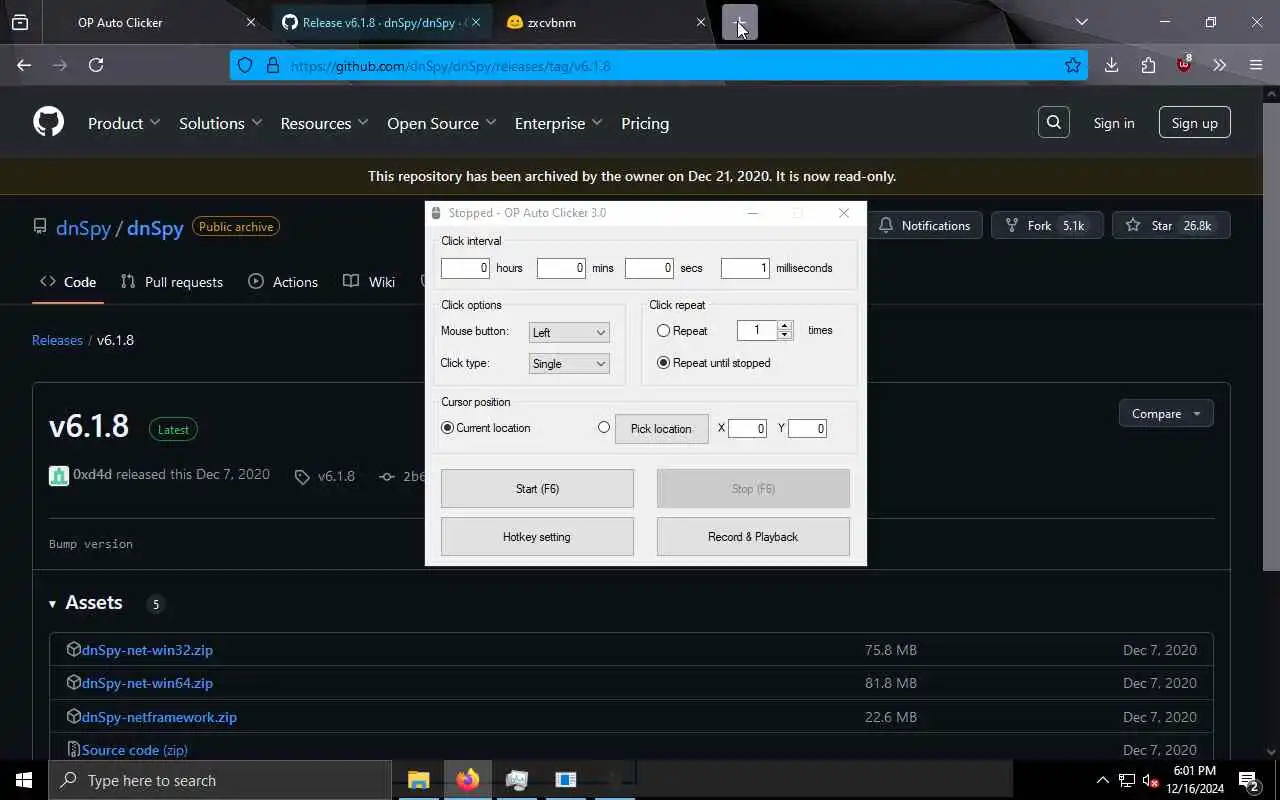The height and width of the screenshot is (800, 1280).
Task: Select the Repeat radio button
Action: [x=663, y=330]
